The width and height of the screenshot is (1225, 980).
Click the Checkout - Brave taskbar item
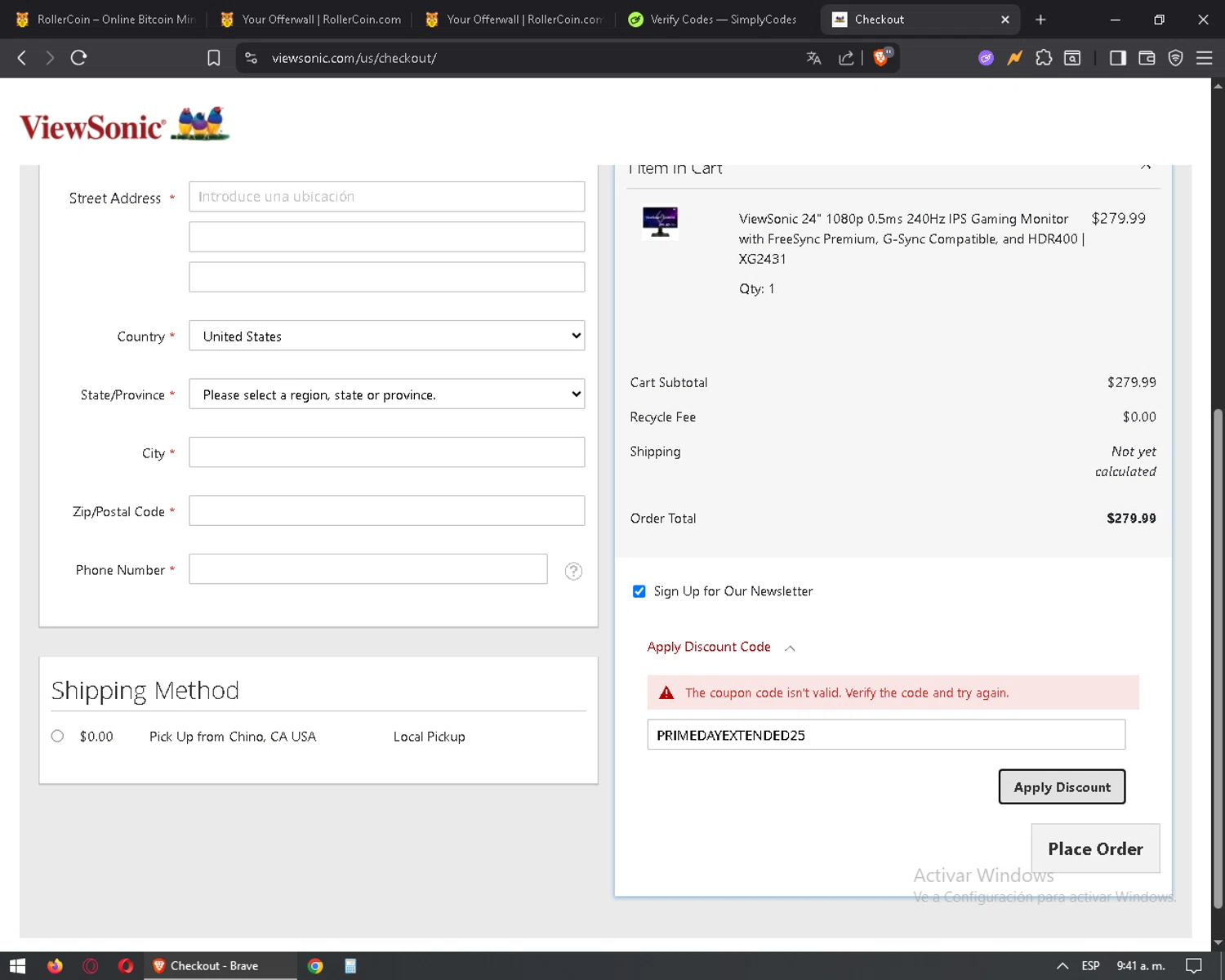[220, 966]
